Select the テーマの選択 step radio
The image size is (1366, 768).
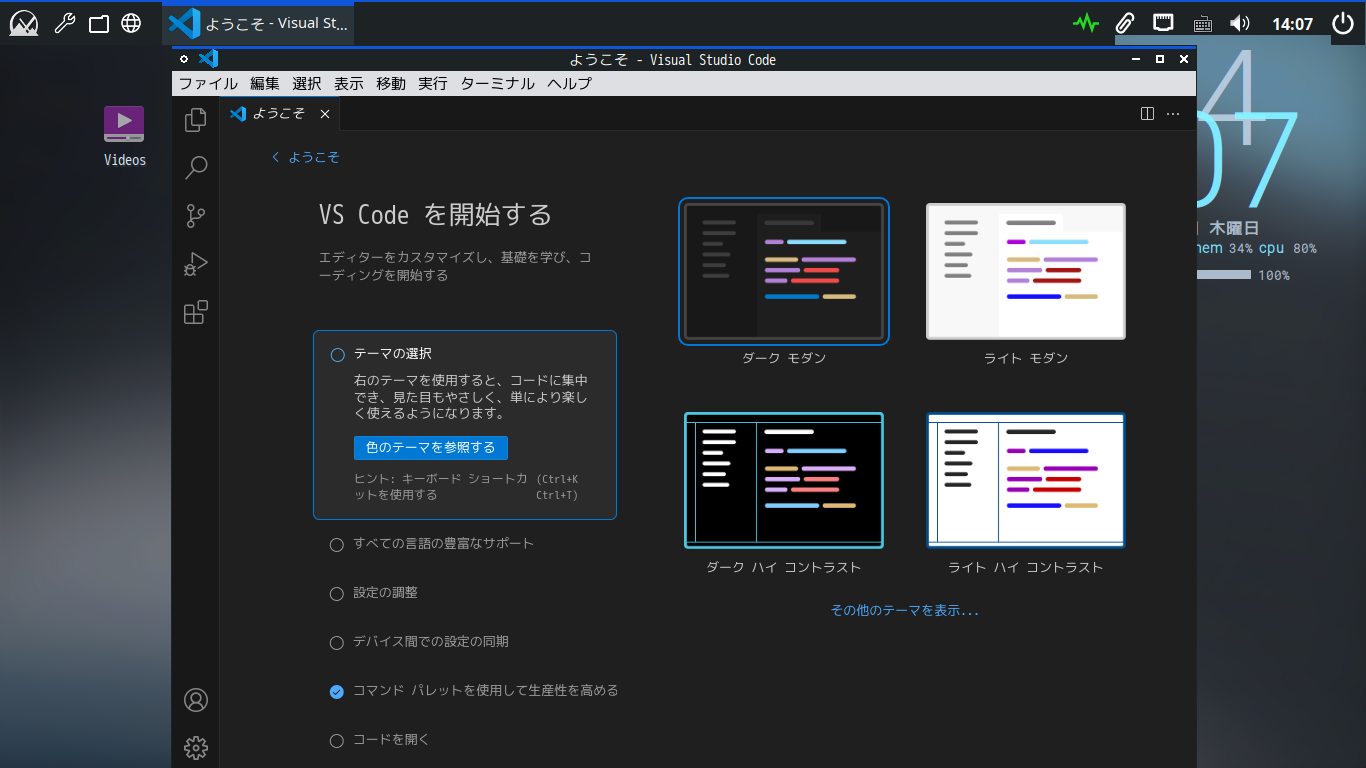point(337,354)
